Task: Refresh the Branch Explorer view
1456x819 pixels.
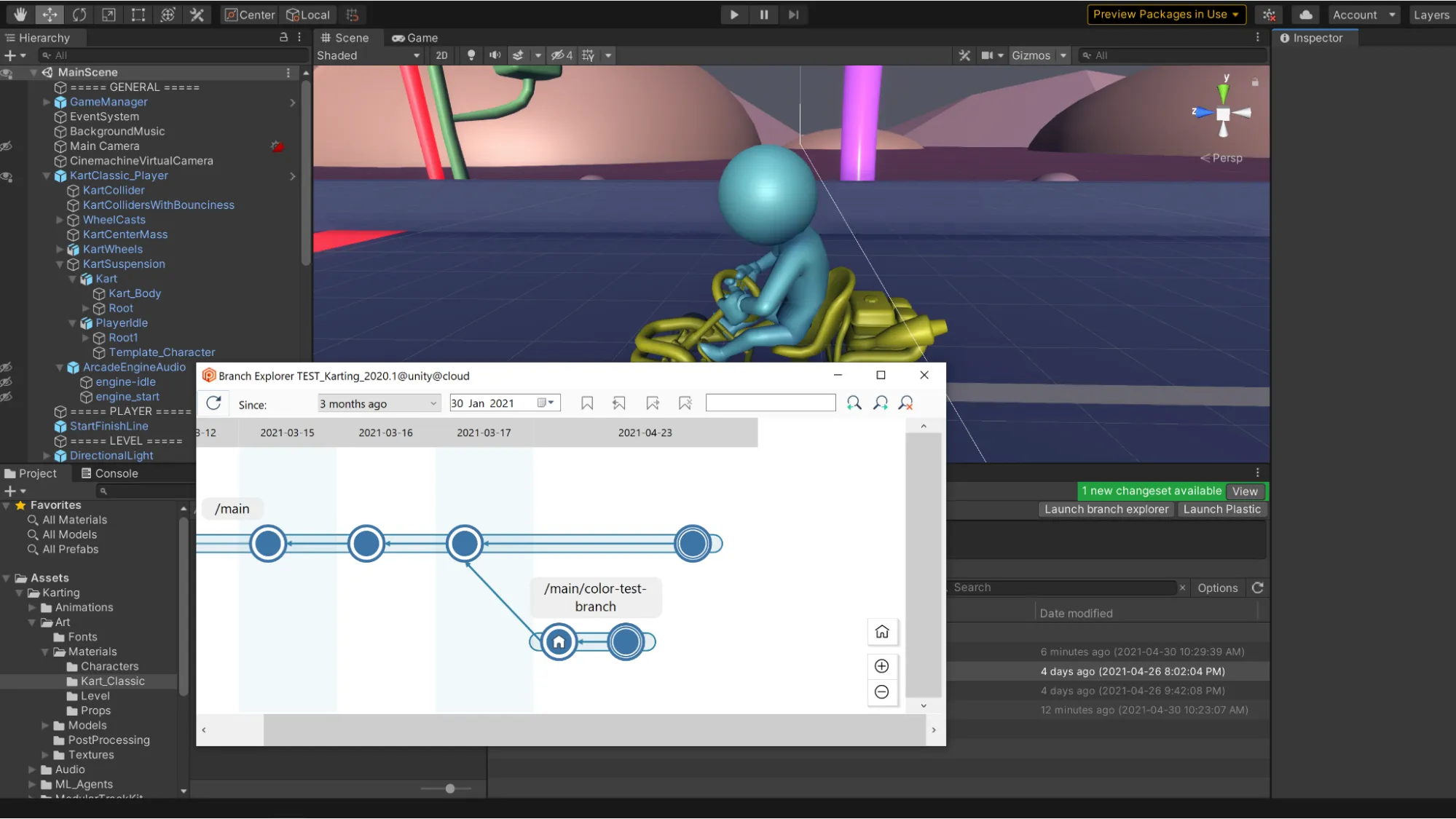Action: (213, 403)
